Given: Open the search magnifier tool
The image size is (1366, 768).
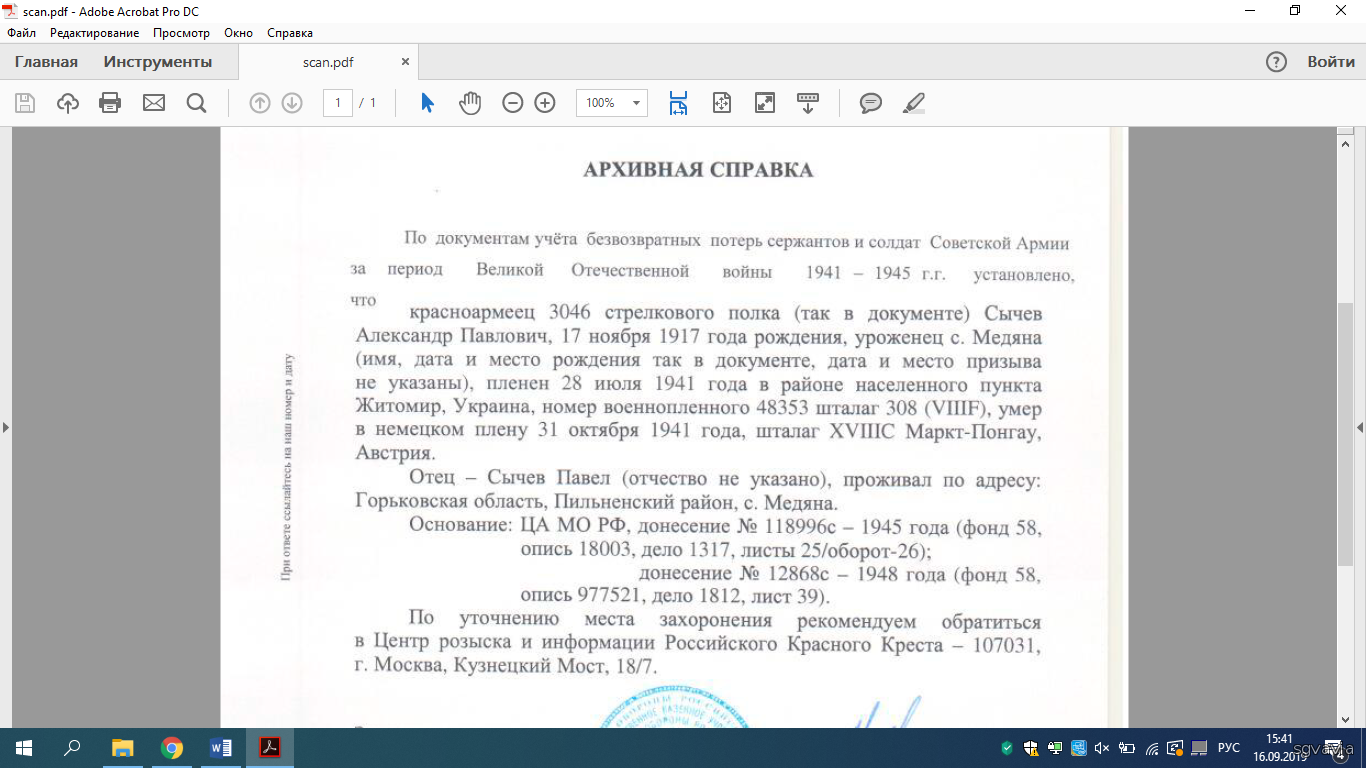Looking at the screenshot, I should pyautogui.click(x=196, y=103).
